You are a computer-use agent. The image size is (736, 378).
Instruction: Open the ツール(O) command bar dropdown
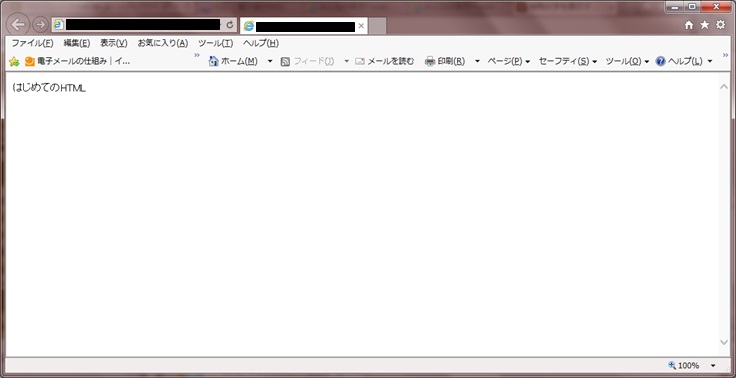[627, 61]
